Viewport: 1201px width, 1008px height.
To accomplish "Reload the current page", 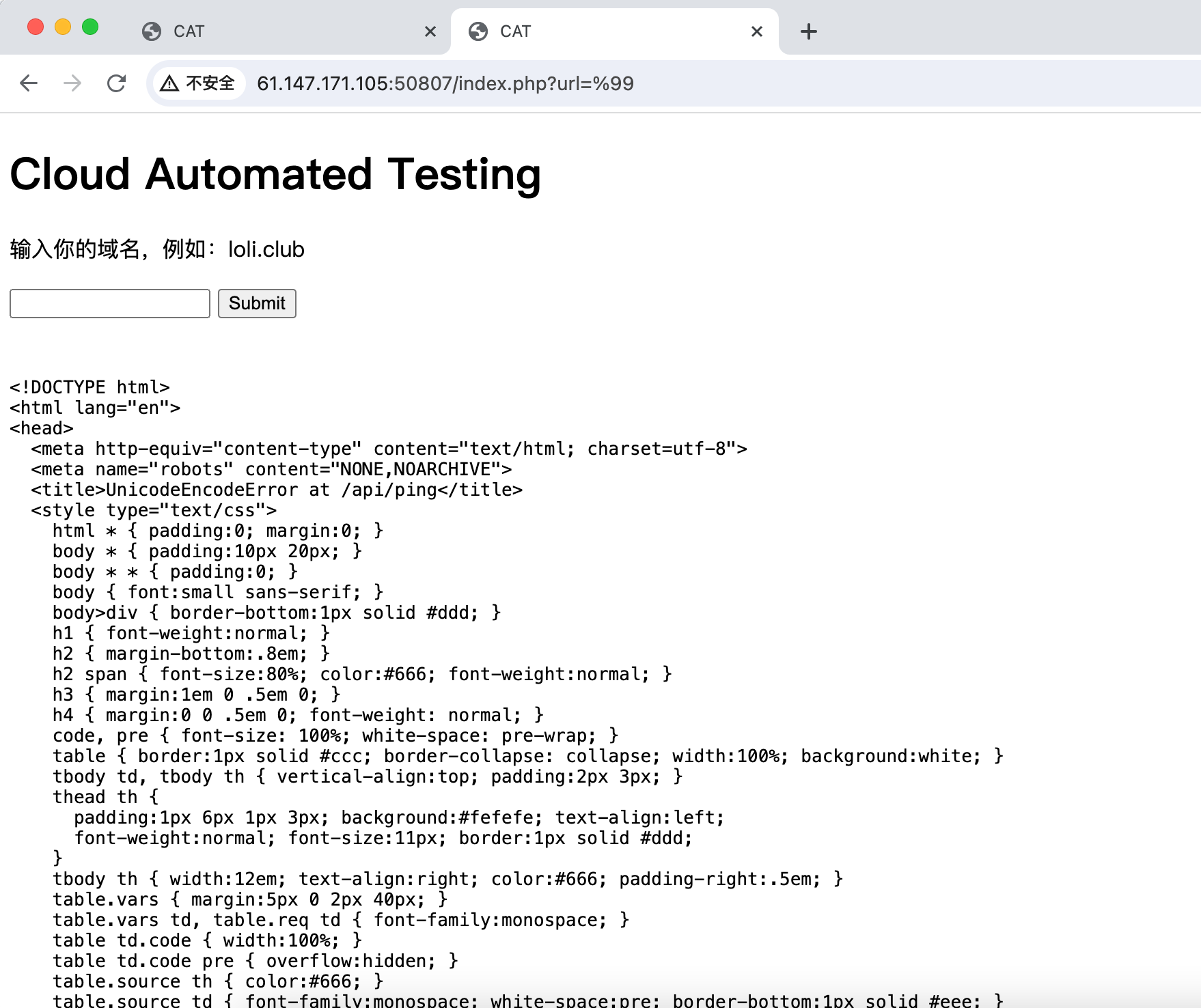I will [x=116, y=83].
